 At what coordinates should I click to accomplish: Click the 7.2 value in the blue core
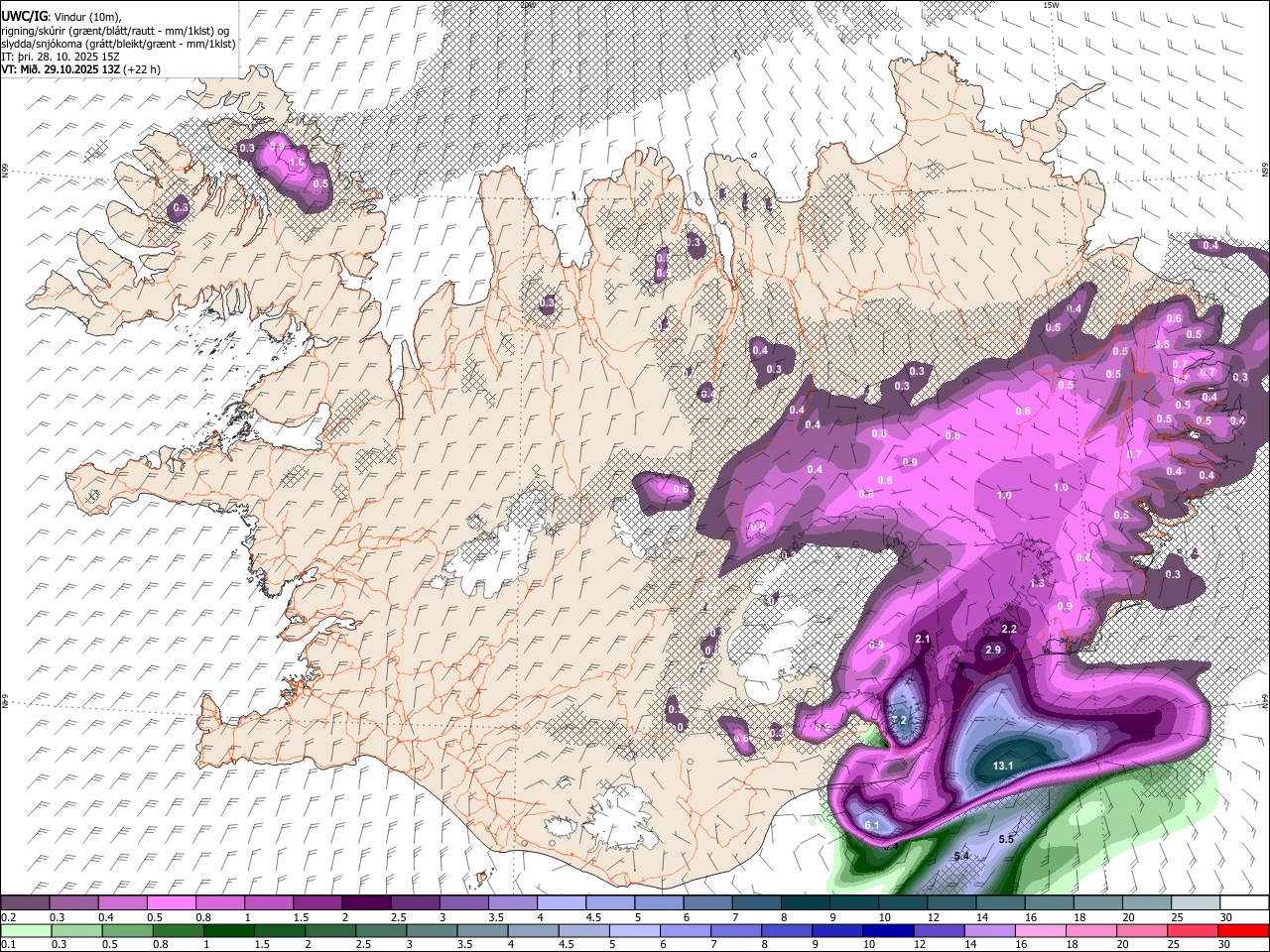900,719
